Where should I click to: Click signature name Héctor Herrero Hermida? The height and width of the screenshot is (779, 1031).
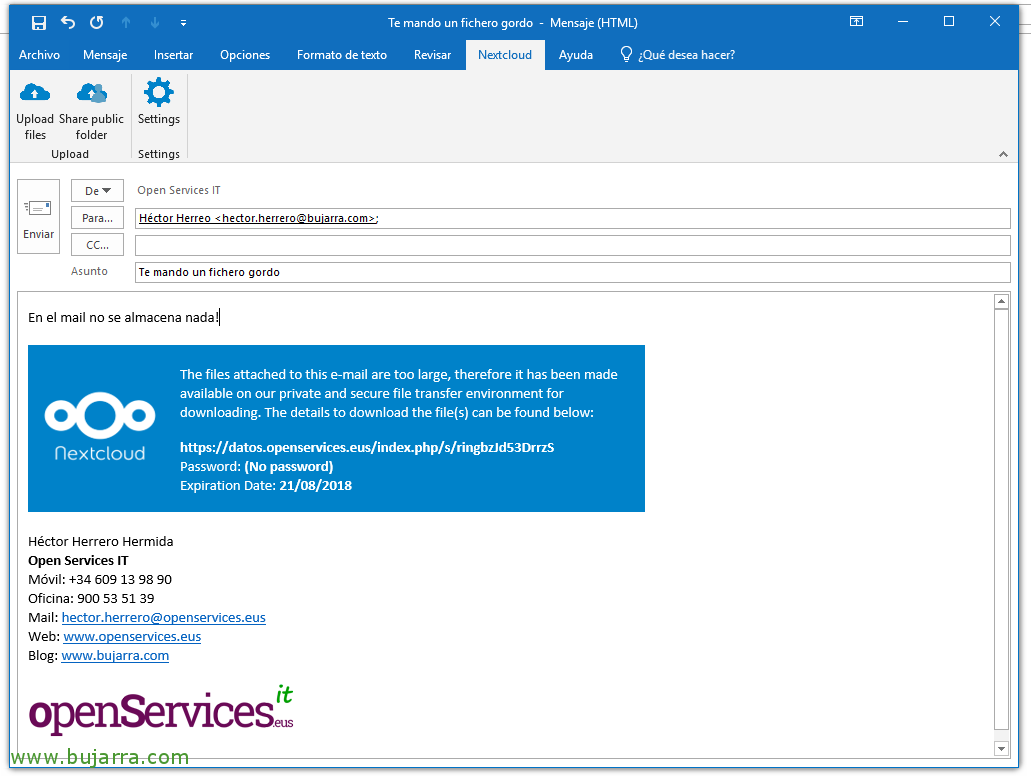click(101, 542)
